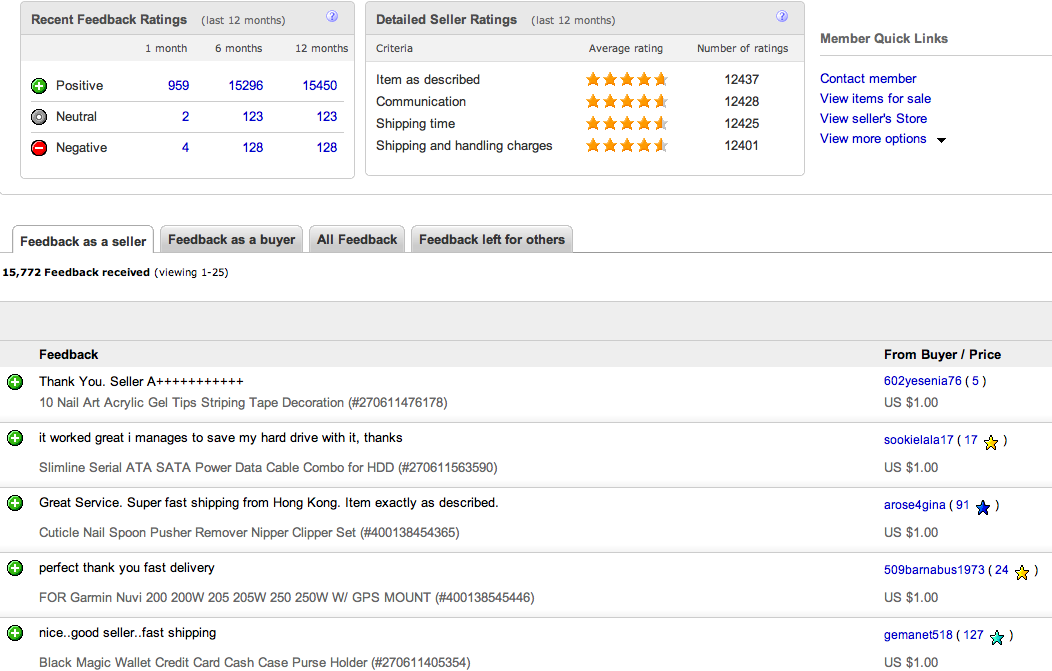Open View items for sale link
1052x671 pixels.
click(875, 99)
